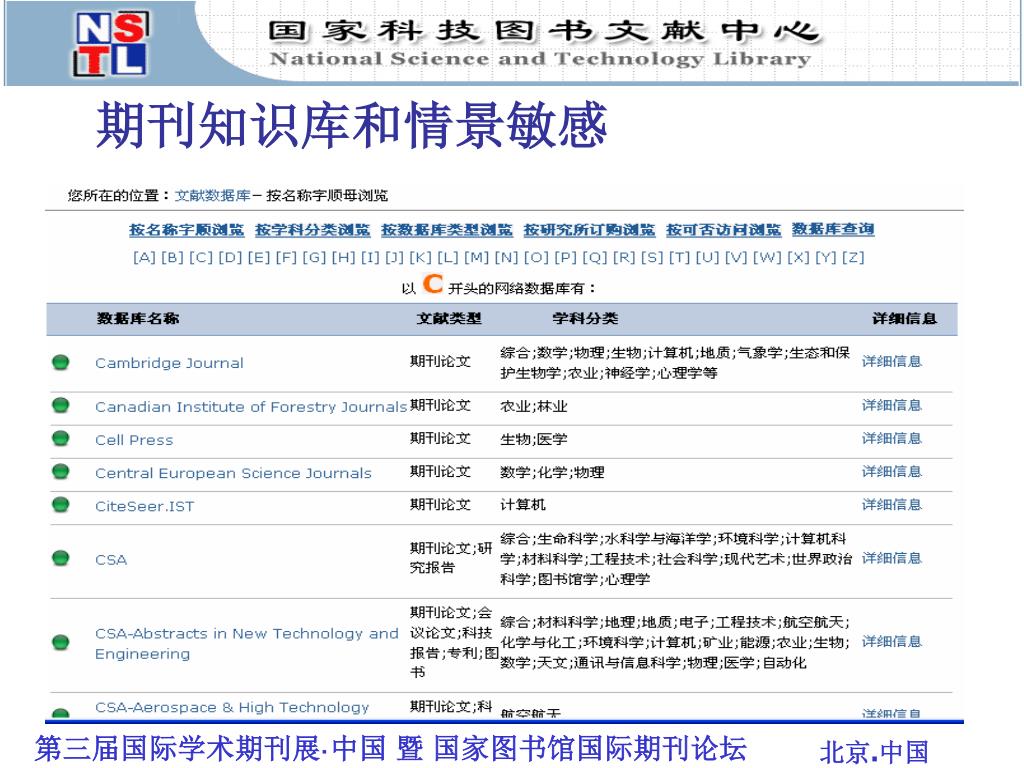Viewport: 1024px width, 768px height.
Task: Select letter [P] in the alphabet index
Action: 566,257
